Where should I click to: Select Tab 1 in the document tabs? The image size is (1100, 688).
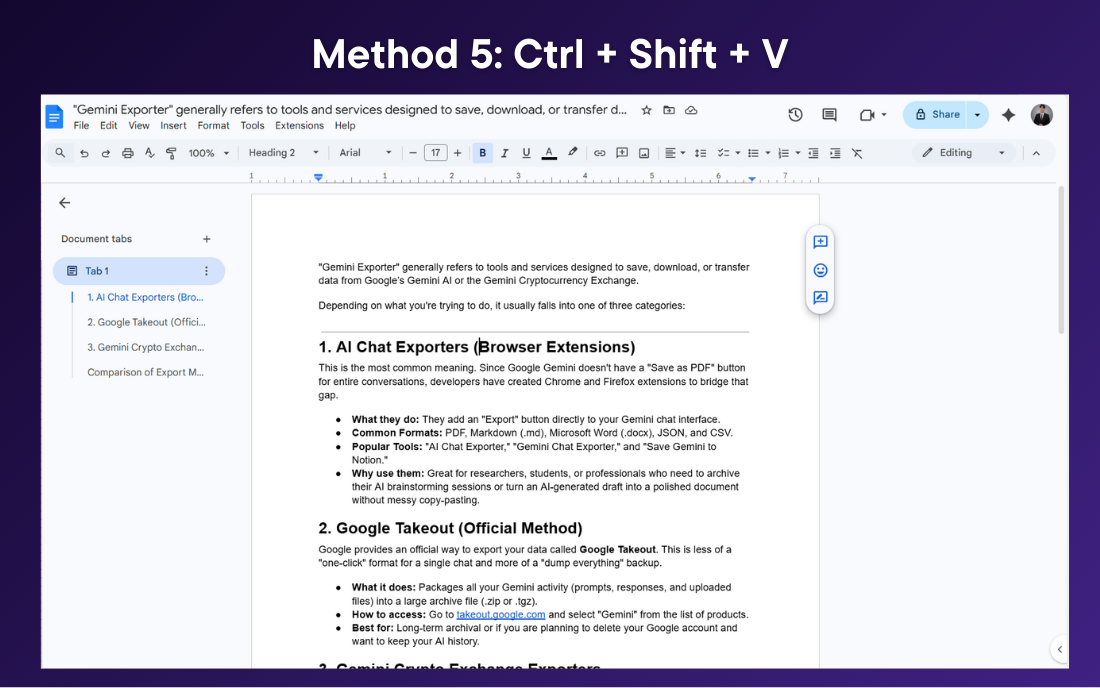pos(139,271)
